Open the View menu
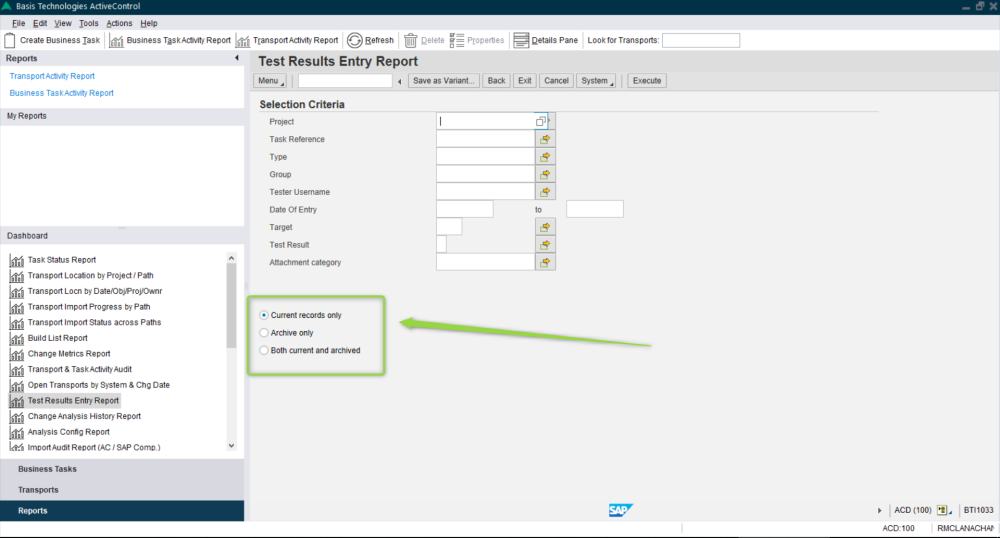The width and height of the screenshot is (1000, 538). click(62, 23)
